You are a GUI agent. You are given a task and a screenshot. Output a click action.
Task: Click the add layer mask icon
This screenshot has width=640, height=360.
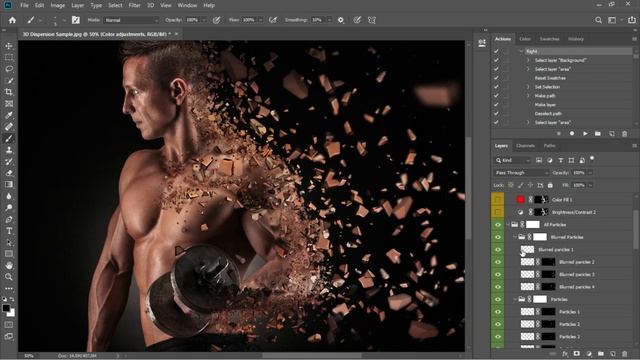[577, 353]
